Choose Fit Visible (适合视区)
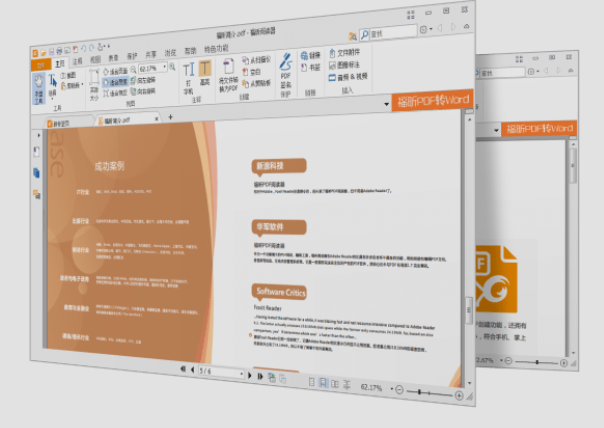Screen dimensions: 604x428 click(x=115, y=93)
